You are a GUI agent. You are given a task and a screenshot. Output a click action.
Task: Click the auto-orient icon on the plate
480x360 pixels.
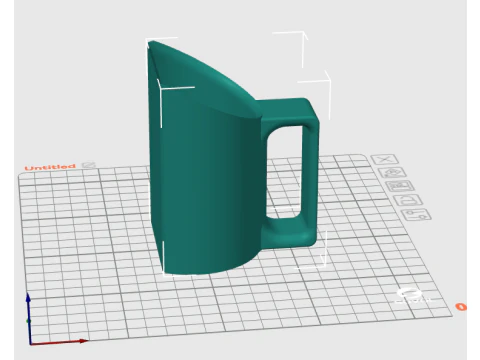pos(393,173)
